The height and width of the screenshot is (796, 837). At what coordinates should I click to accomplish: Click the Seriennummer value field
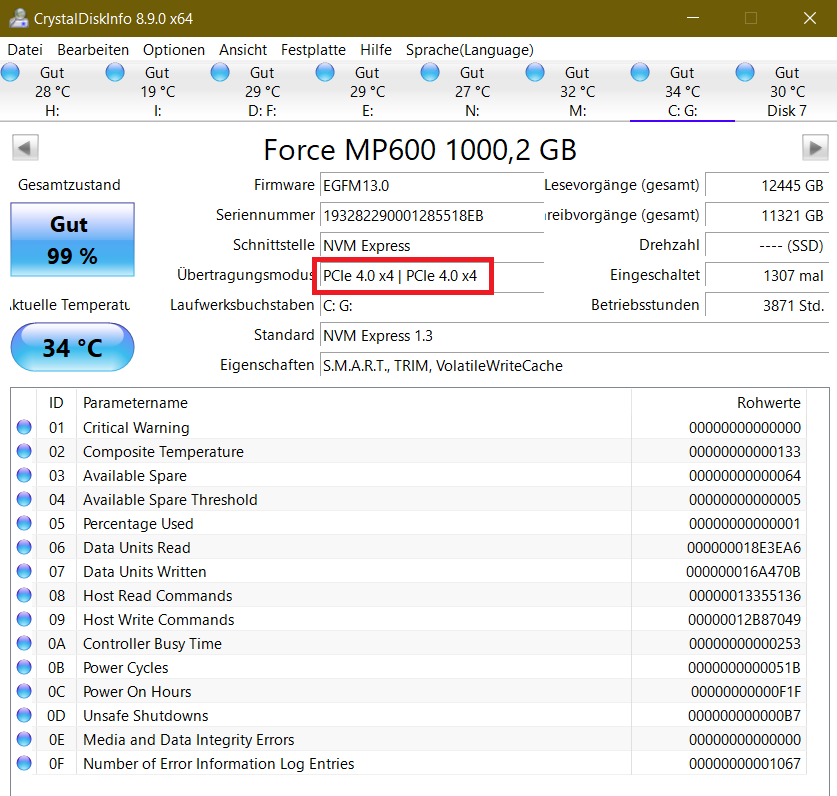(432, 216)
